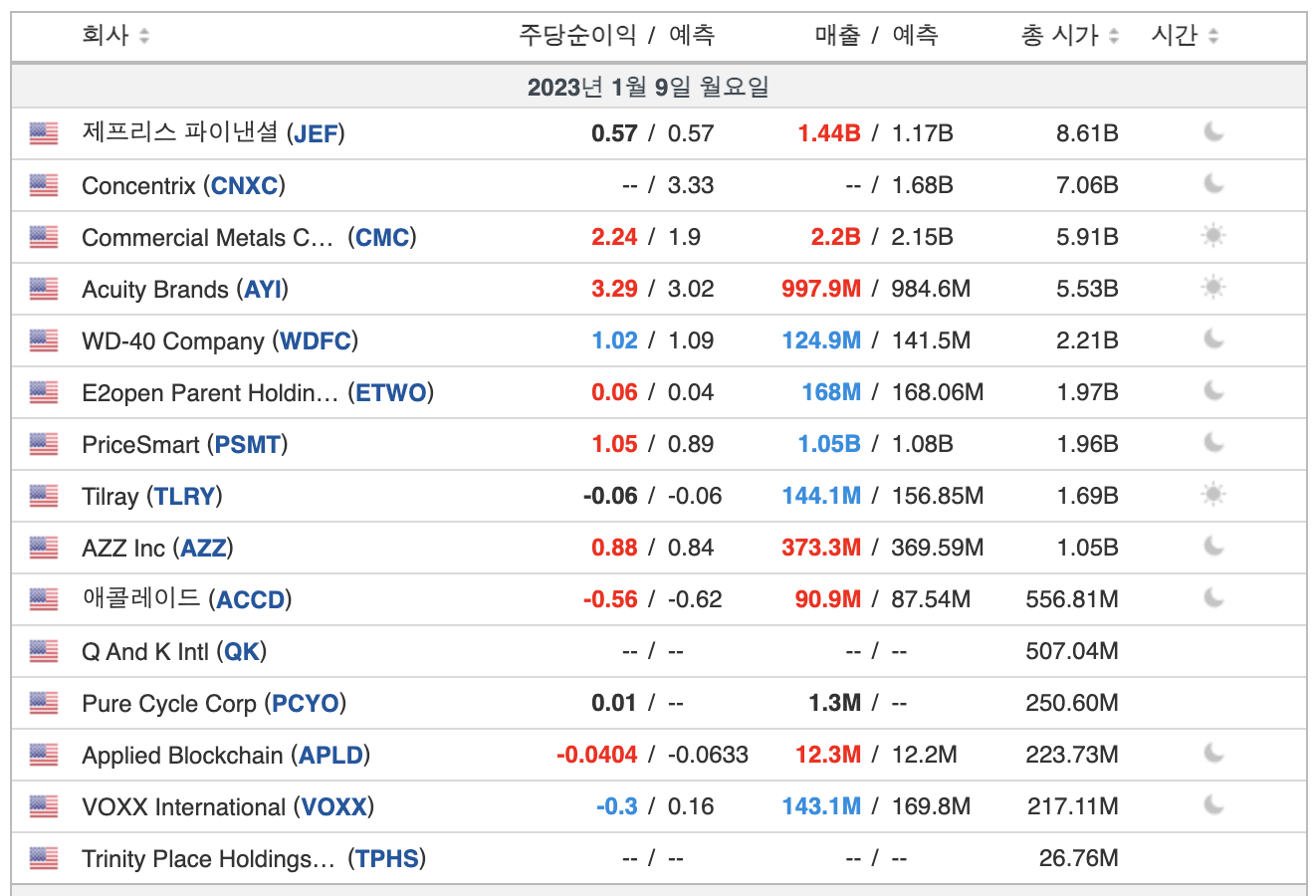This screenshot has width=1316, height=896.
Task: Click the 2023년 1월 9일 월요일 date row
Action: [658, 87]
